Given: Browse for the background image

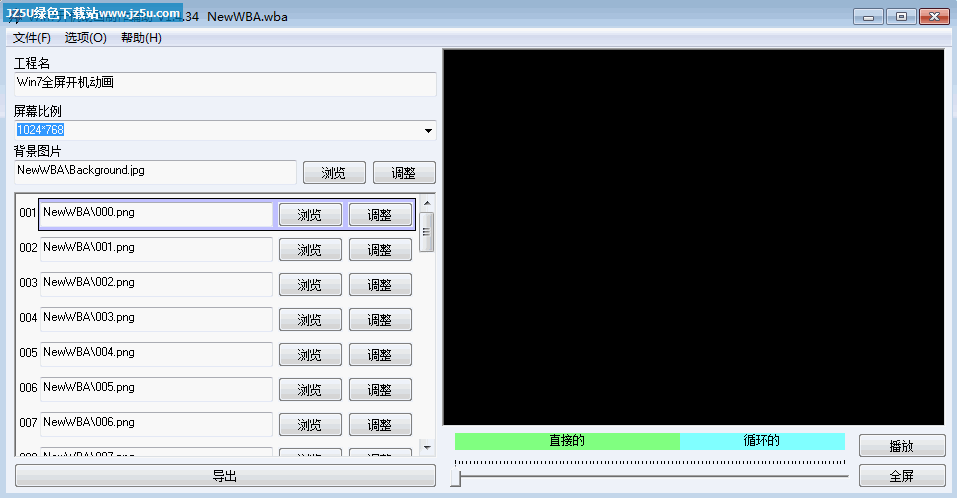Looking at the screenshot, I should pyautogui.click(x=334, y=173).
